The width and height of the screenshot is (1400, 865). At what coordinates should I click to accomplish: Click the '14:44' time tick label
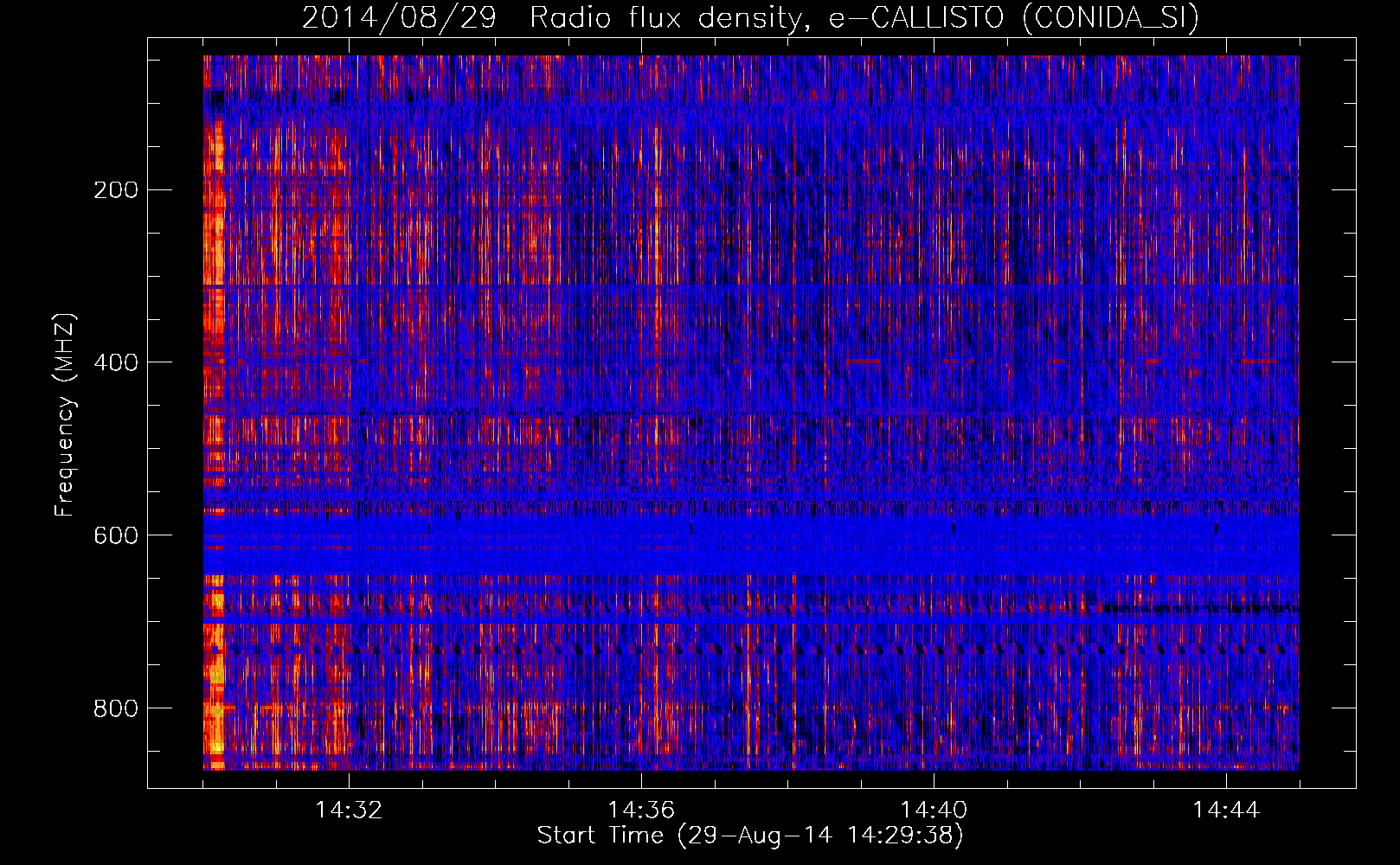(x=1226, y=810)
